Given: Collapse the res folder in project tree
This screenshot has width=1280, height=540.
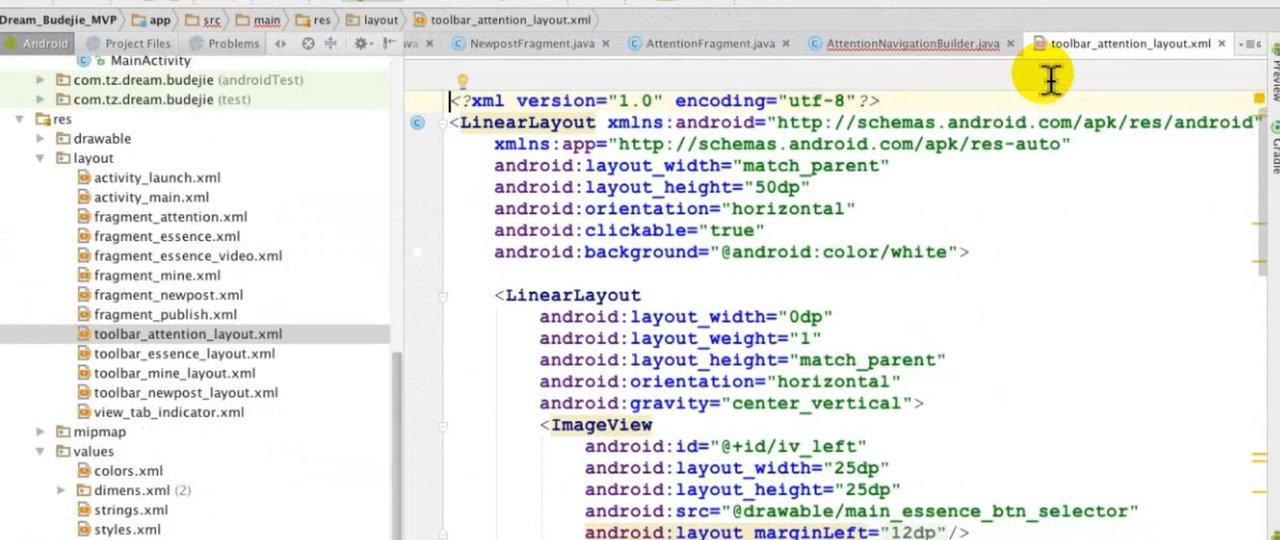Looking at the screenshot, I should pos(19,119).
